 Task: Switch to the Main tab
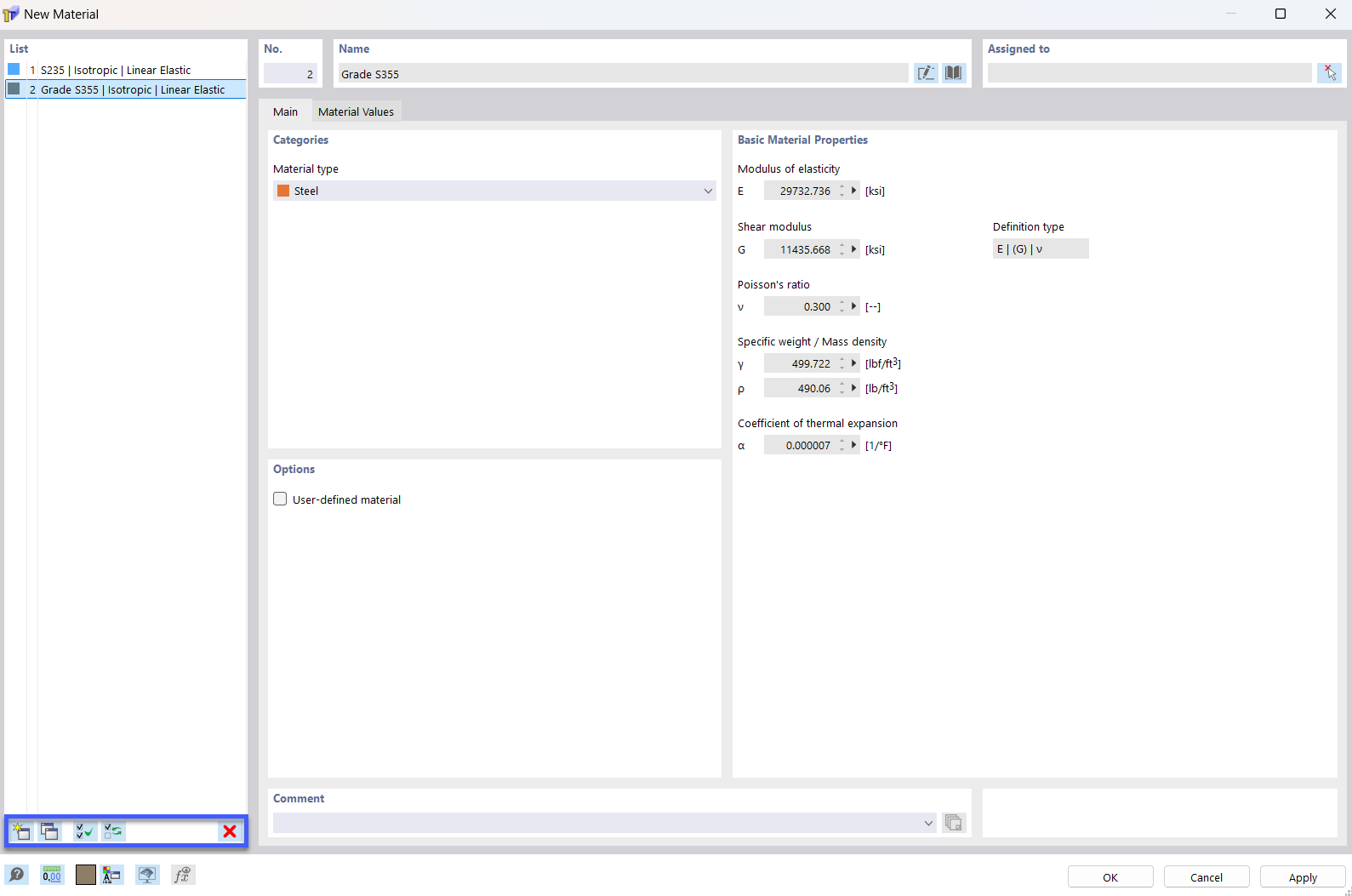[x=285, y=111]
